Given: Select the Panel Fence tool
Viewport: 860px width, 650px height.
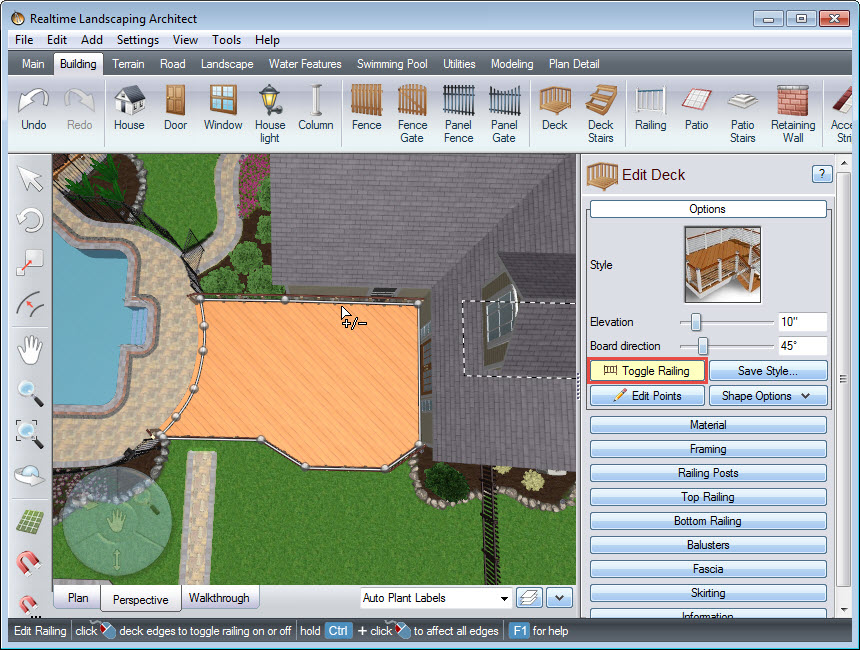Looking at the screenshot, I should [x=459, y=115].
